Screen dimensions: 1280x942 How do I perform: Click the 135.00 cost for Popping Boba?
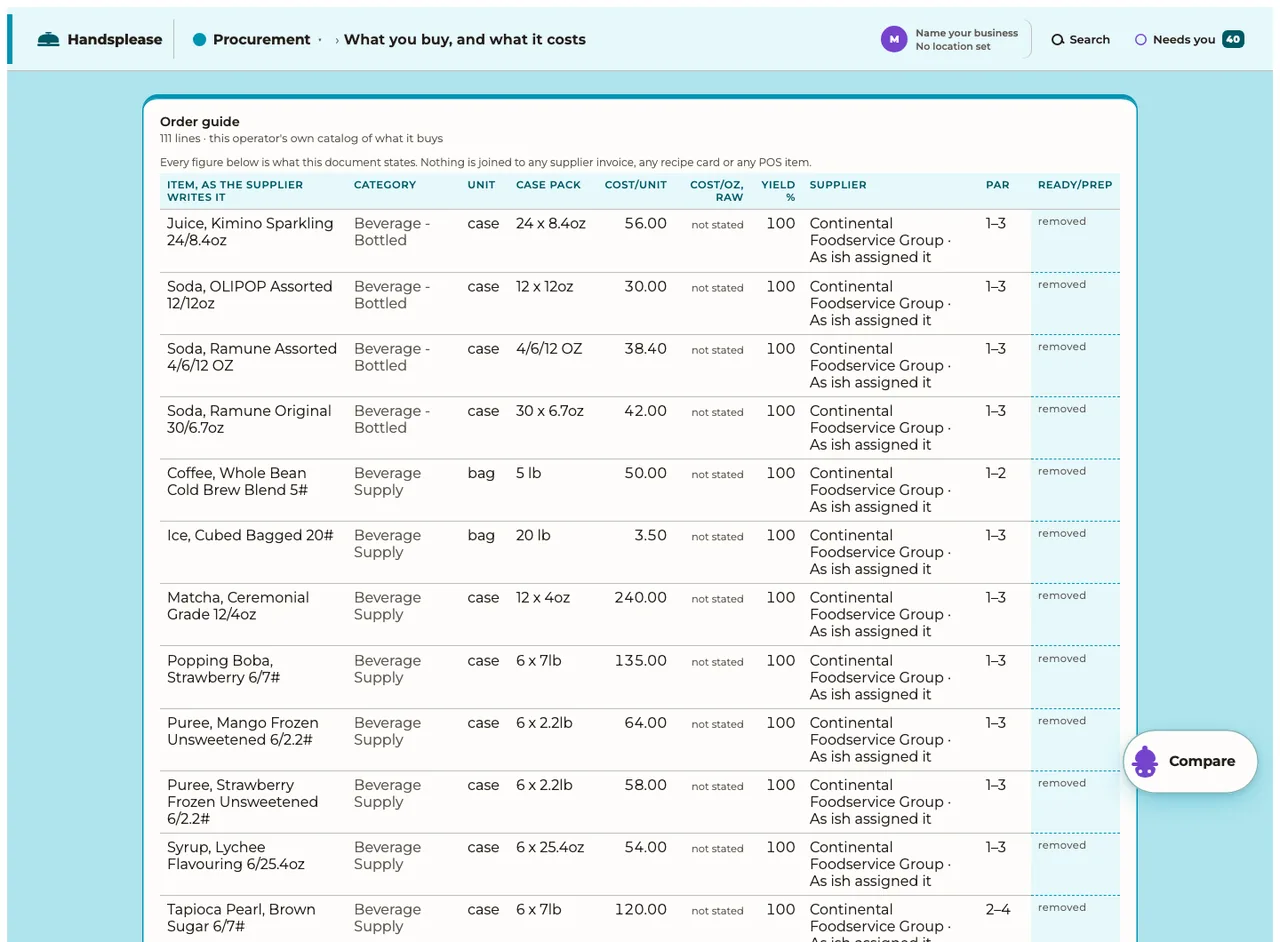tap(641, 661)
